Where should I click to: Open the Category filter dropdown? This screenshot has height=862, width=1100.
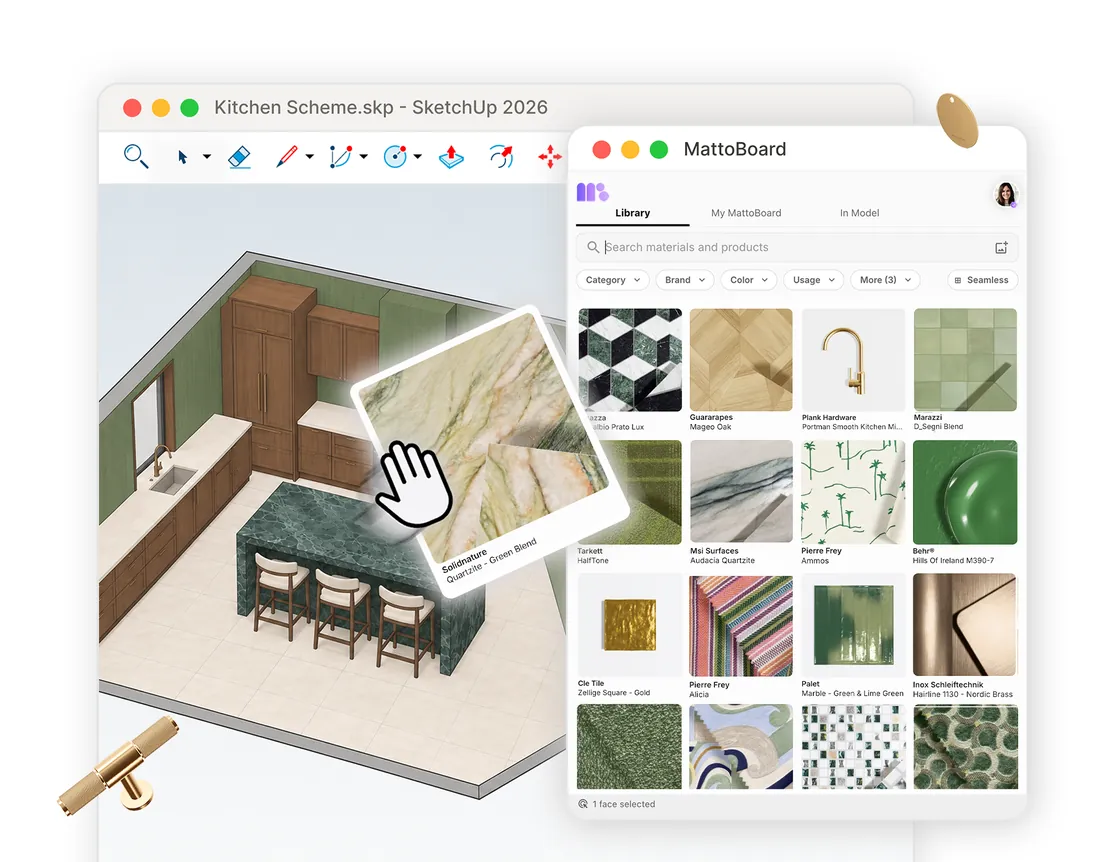pos(613,280)
